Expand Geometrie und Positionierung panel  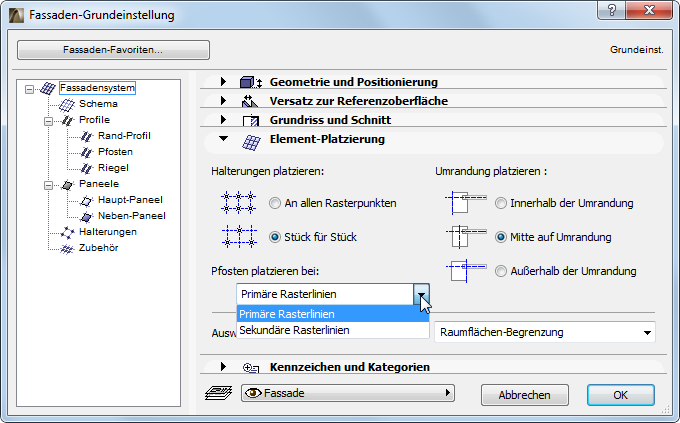tap(223, 82)
